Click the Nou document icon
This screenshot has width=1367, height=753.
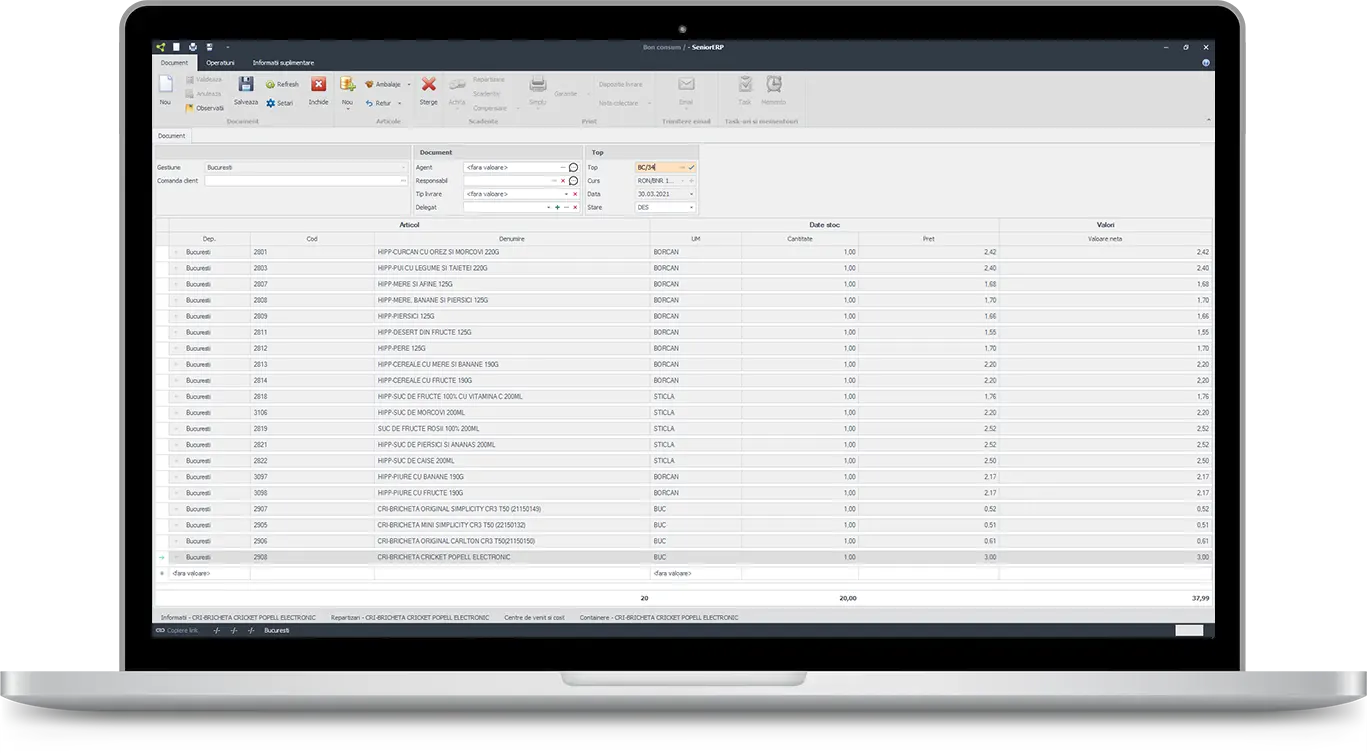click(166, 85)
